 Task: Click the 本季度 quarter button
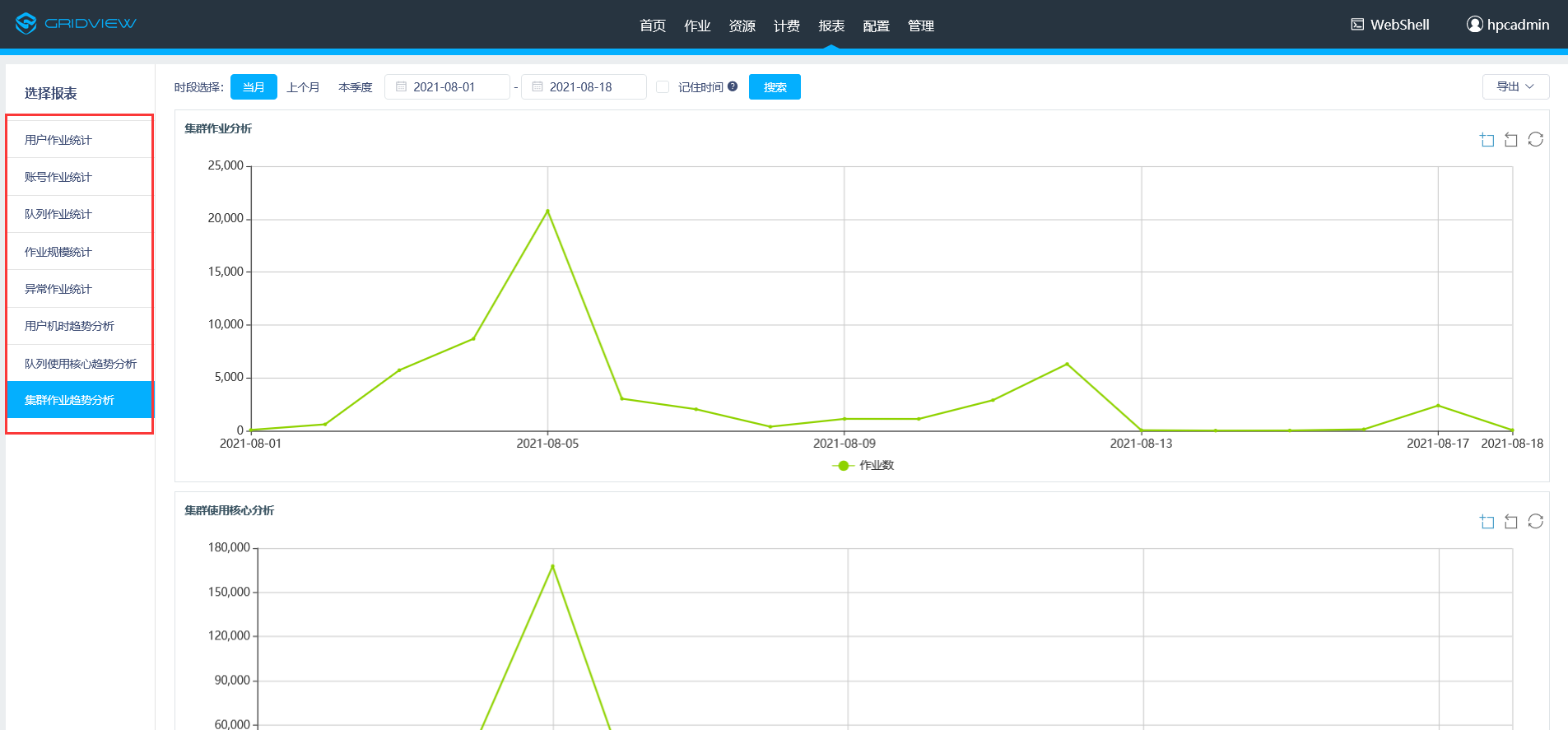click(356, 87)
